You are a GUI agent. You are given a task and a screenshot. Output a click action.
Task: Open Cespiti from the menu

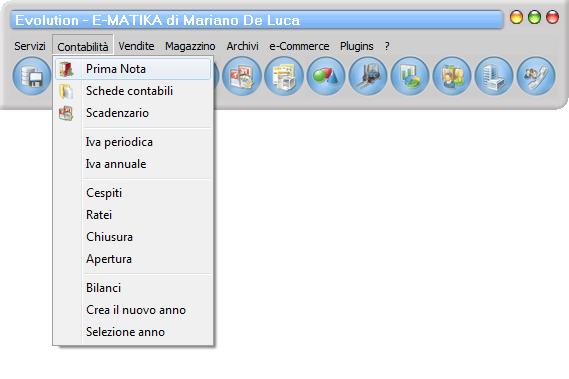[133, 193]
